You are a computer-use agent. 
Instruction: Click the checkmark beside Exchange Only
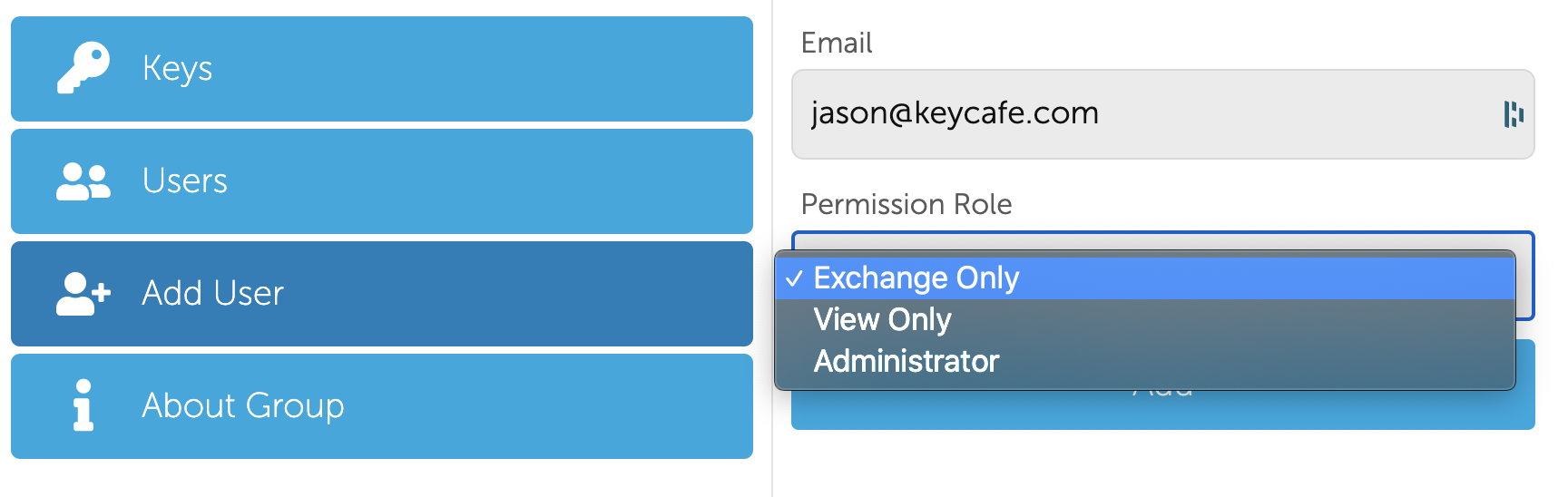(794, 278)
